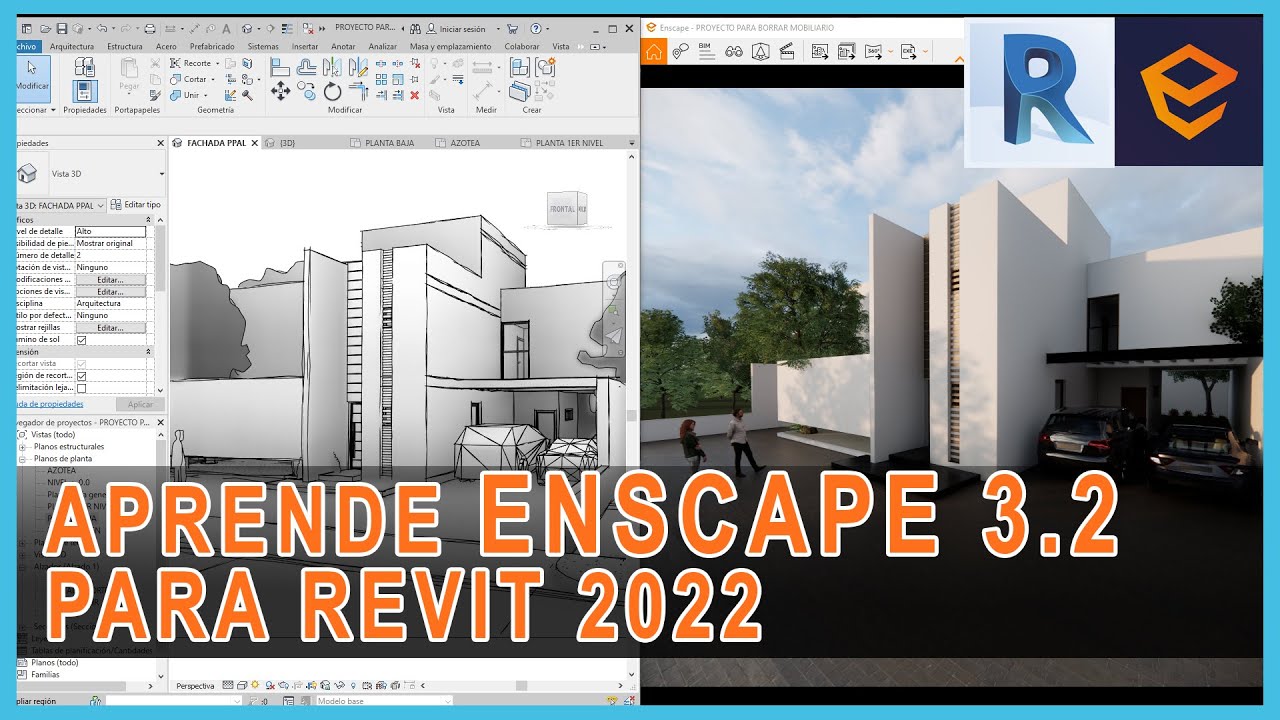Image resolution: width=1280 pixels, height=720 pixels.
Task: Click Revit Save icon in quick access toolbar
Action: [x=62, y=29]
